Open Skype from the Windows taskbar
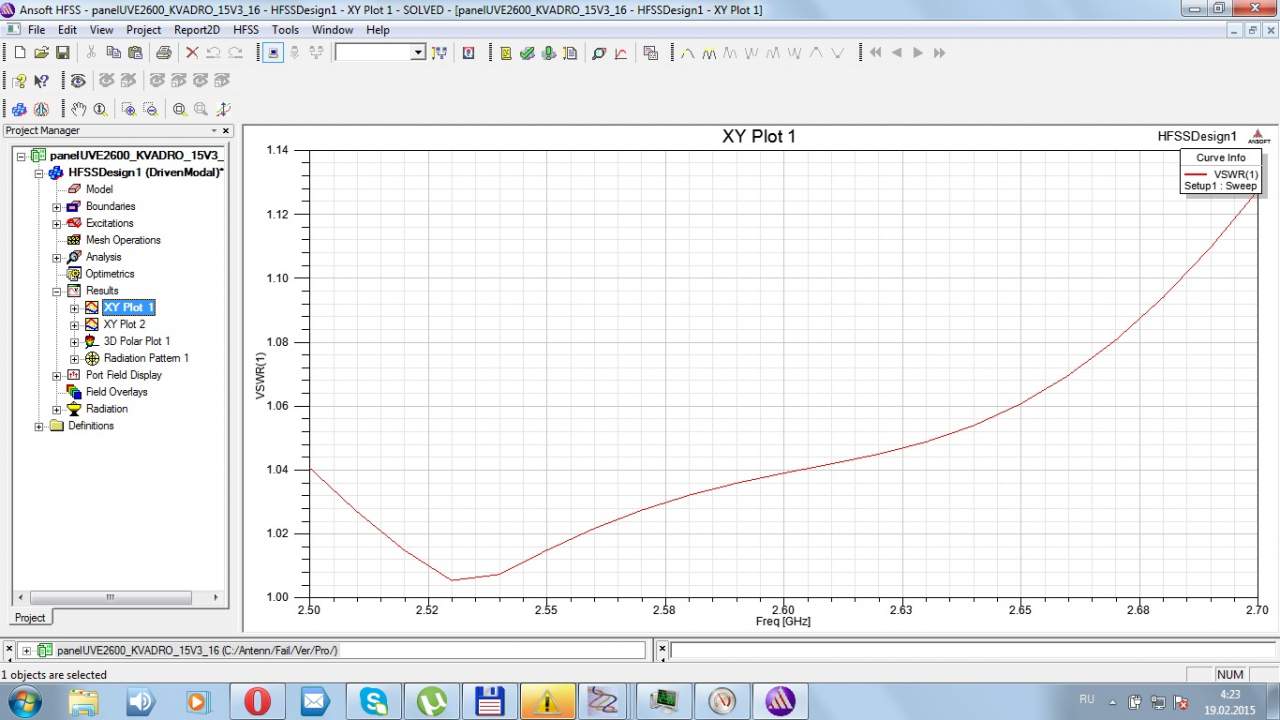The height and width of the screenshot is (720, 1280). pyautogui.click(x=374, y=701)
